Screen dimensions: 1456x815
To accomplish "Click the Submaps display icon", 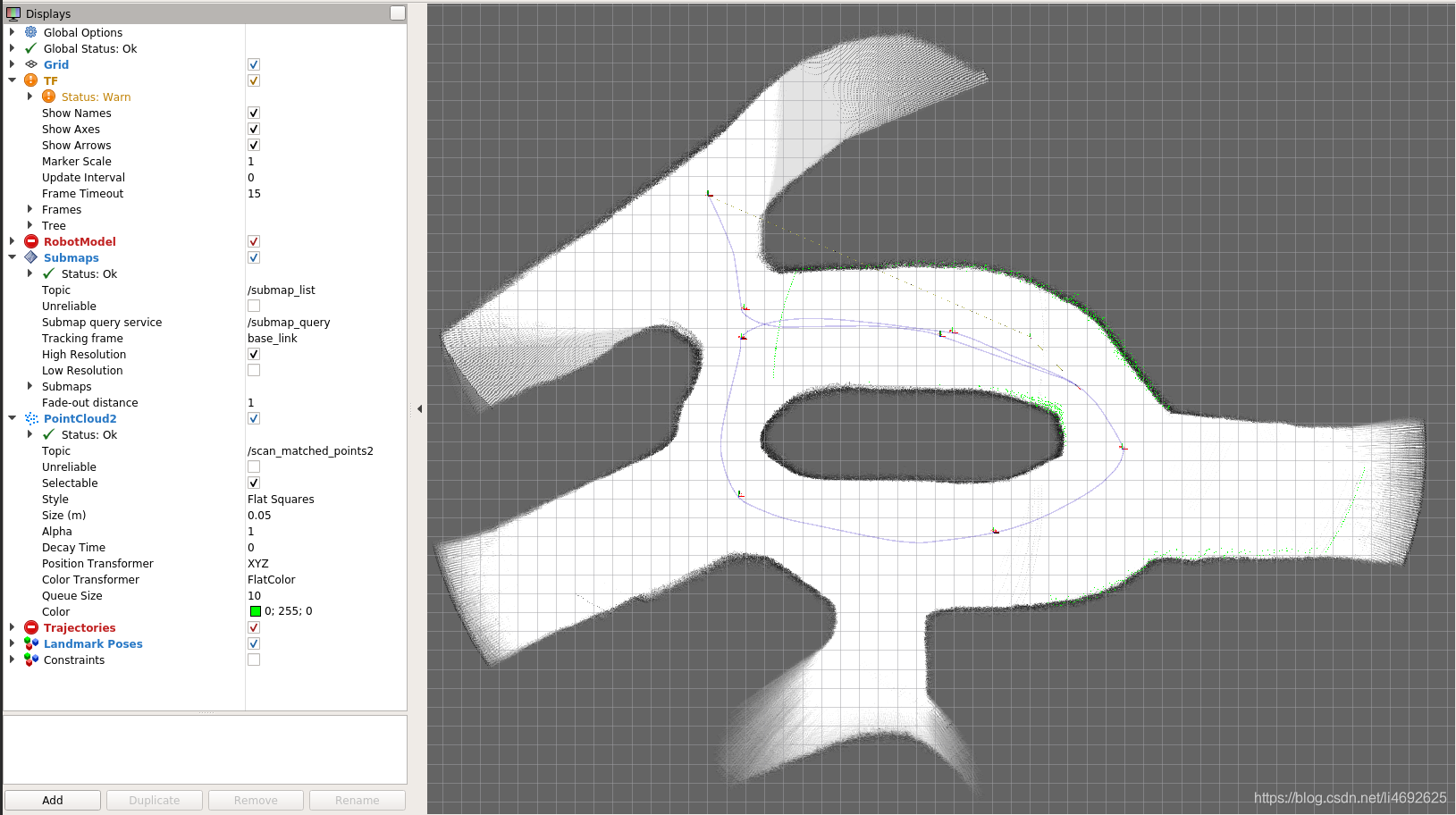I will [31, 257].
